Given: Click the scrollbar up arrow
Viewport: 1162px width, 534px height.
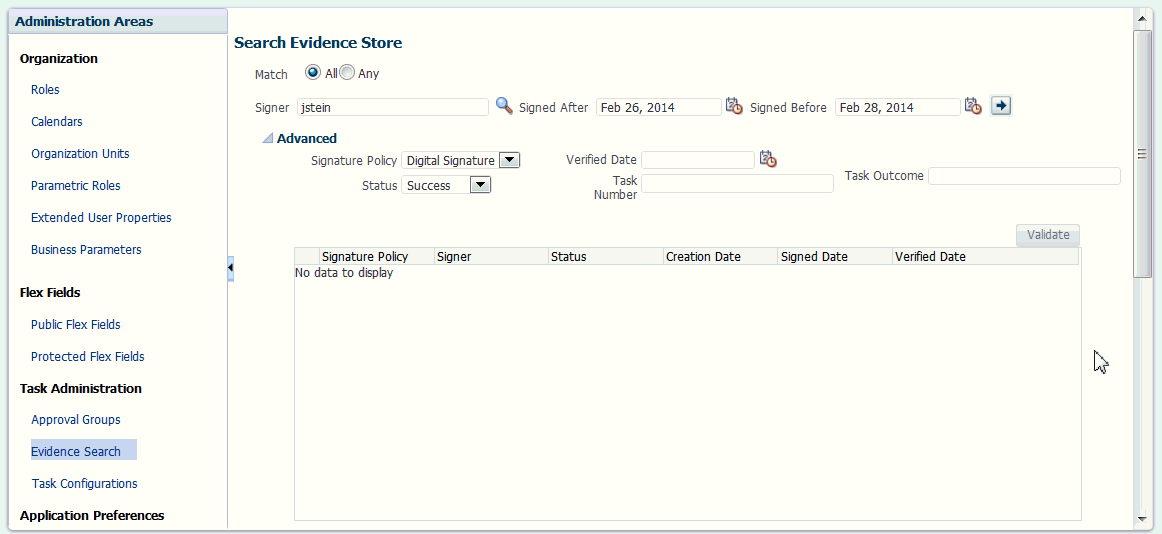Looking at the screenshot, I should point(1142,16).
